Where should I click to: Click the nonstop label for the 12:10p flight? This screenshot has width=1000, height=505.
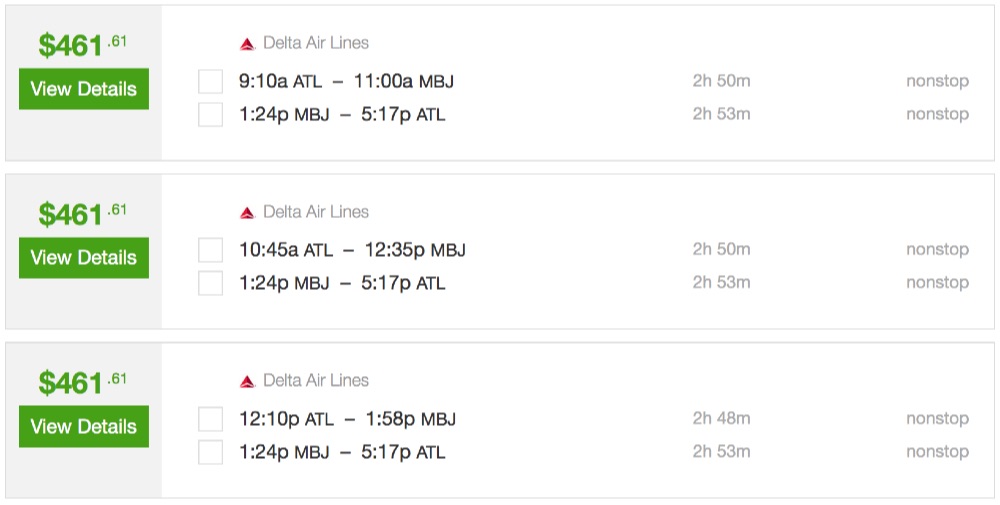point(937,419)
